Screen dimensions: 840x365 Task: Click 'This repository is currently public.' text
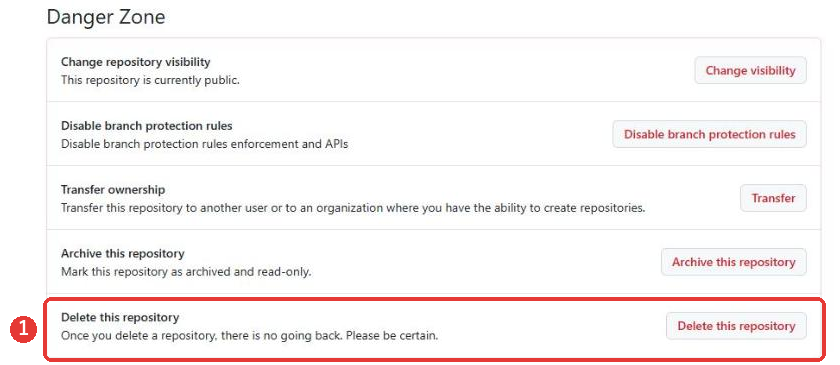click(x=150, y=80)
